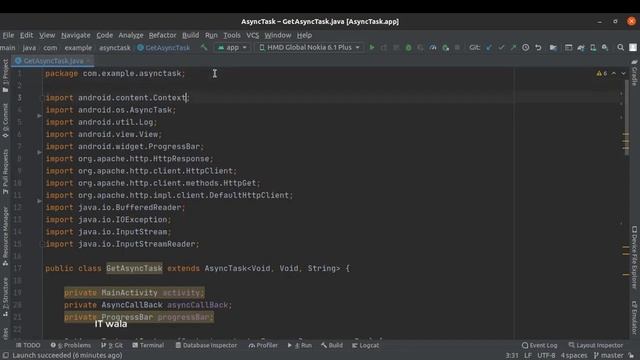Open the Event Log panel
Screen dimensions: 640x360
click(539, 345)
